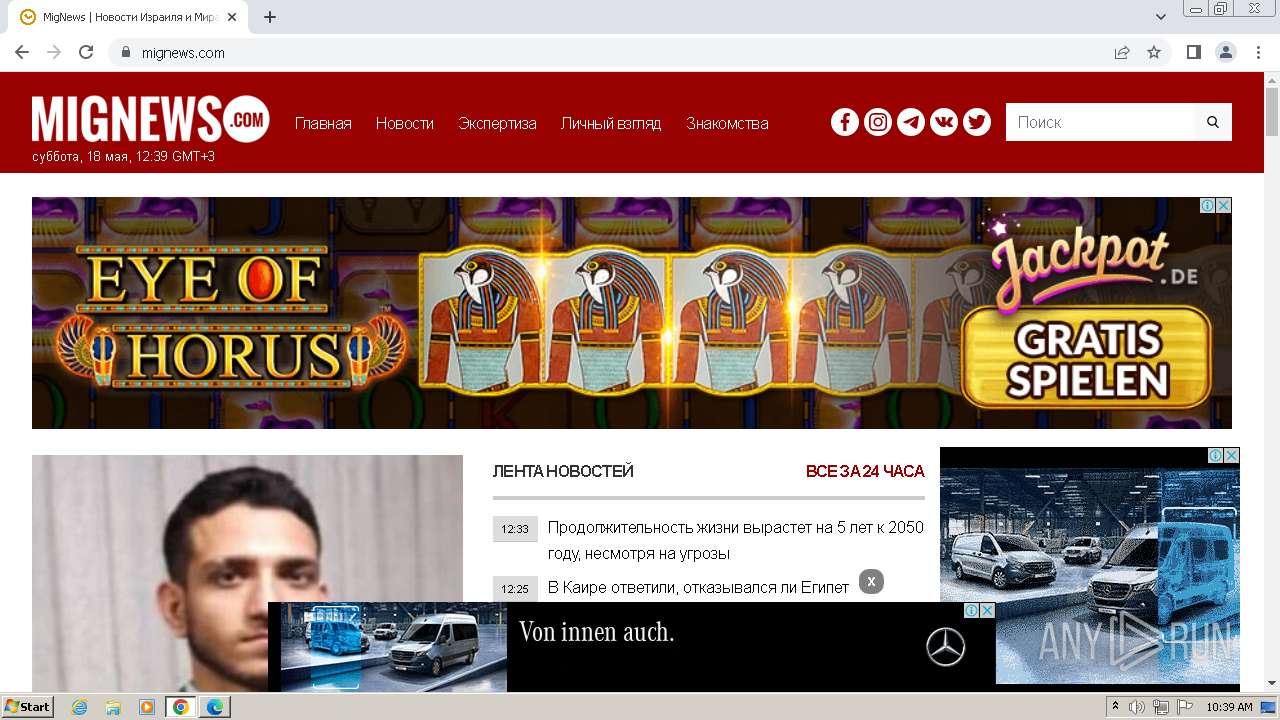The image size is (1280, 720).
Task: Click the 12:25 news timestamp
Action: [x=515, y=589]
